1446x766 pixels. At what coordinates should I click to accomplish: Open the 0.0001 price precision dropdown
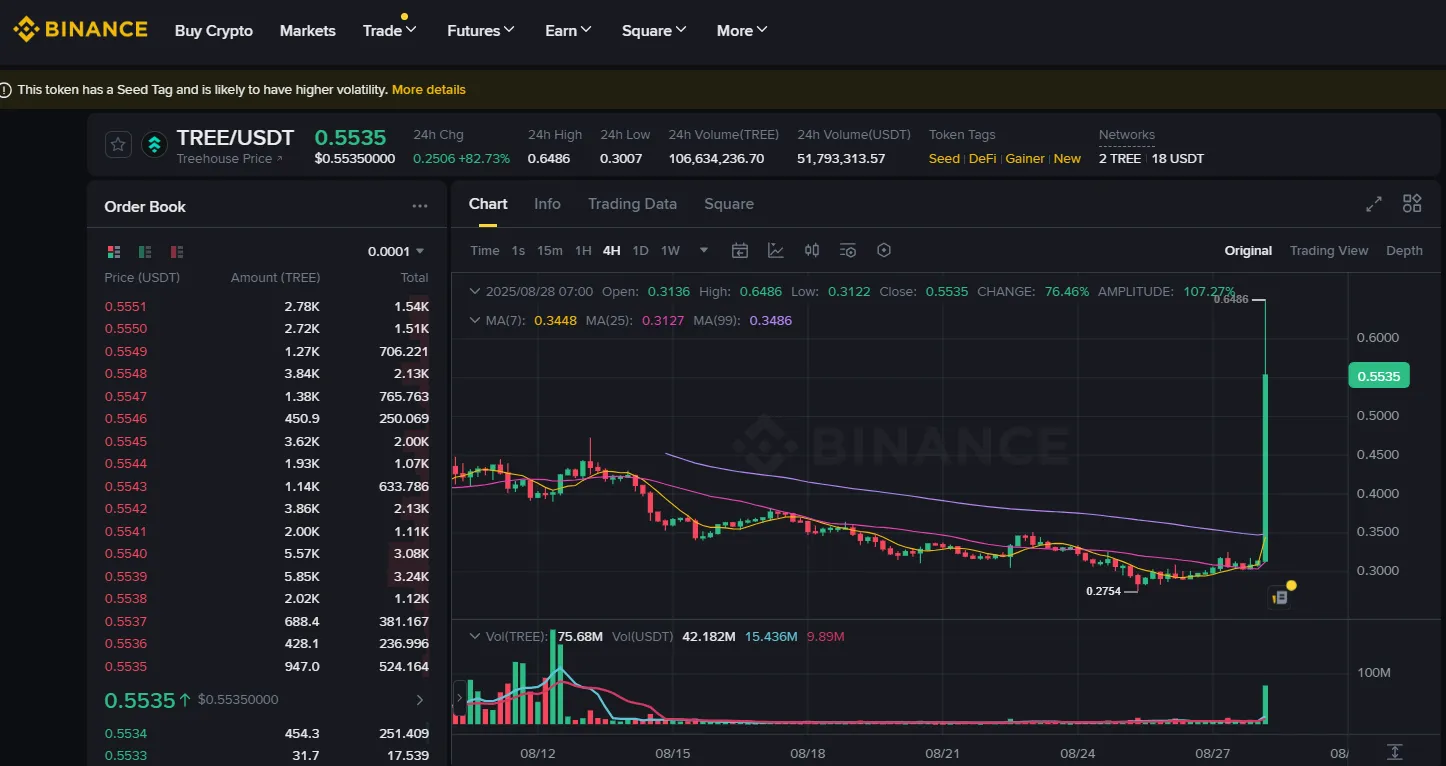pyautogui.click(x=396, y=252)
